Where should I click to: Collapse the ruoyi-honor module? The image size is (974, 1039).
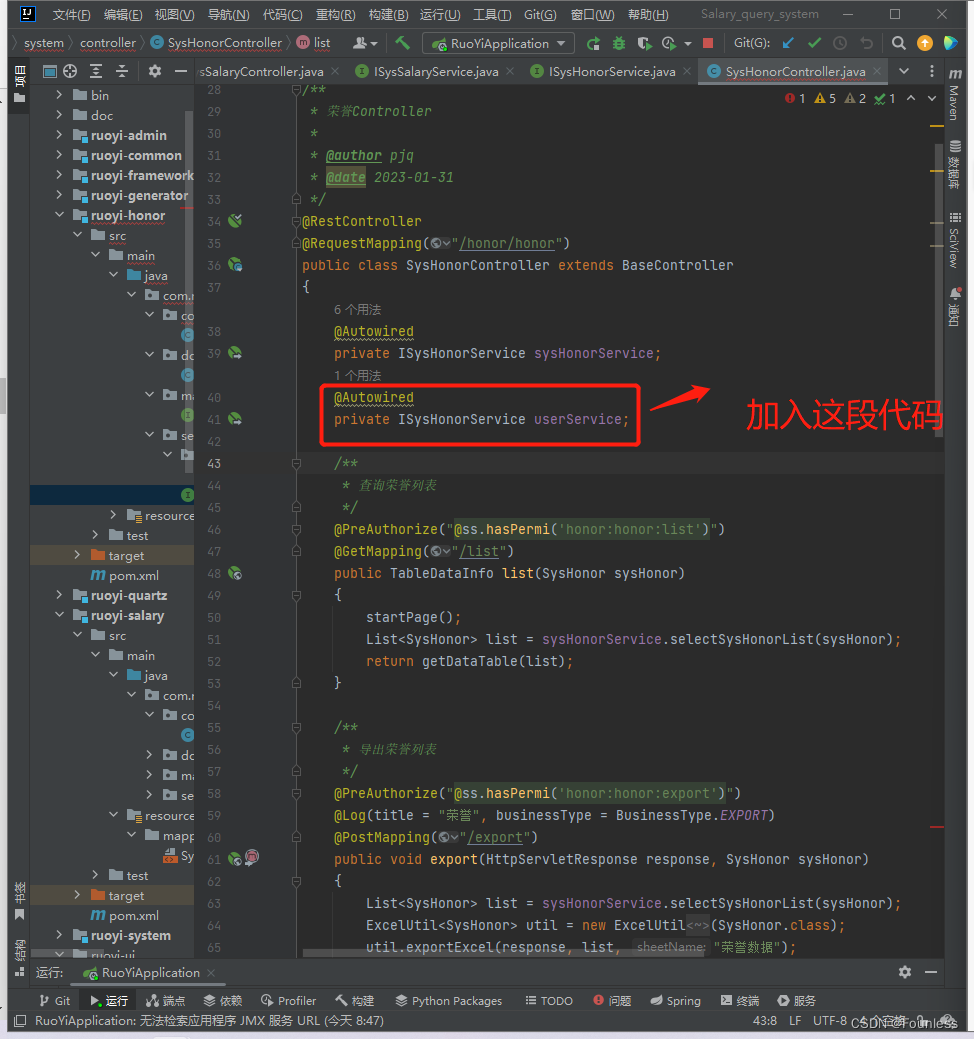tap(59, 215)
